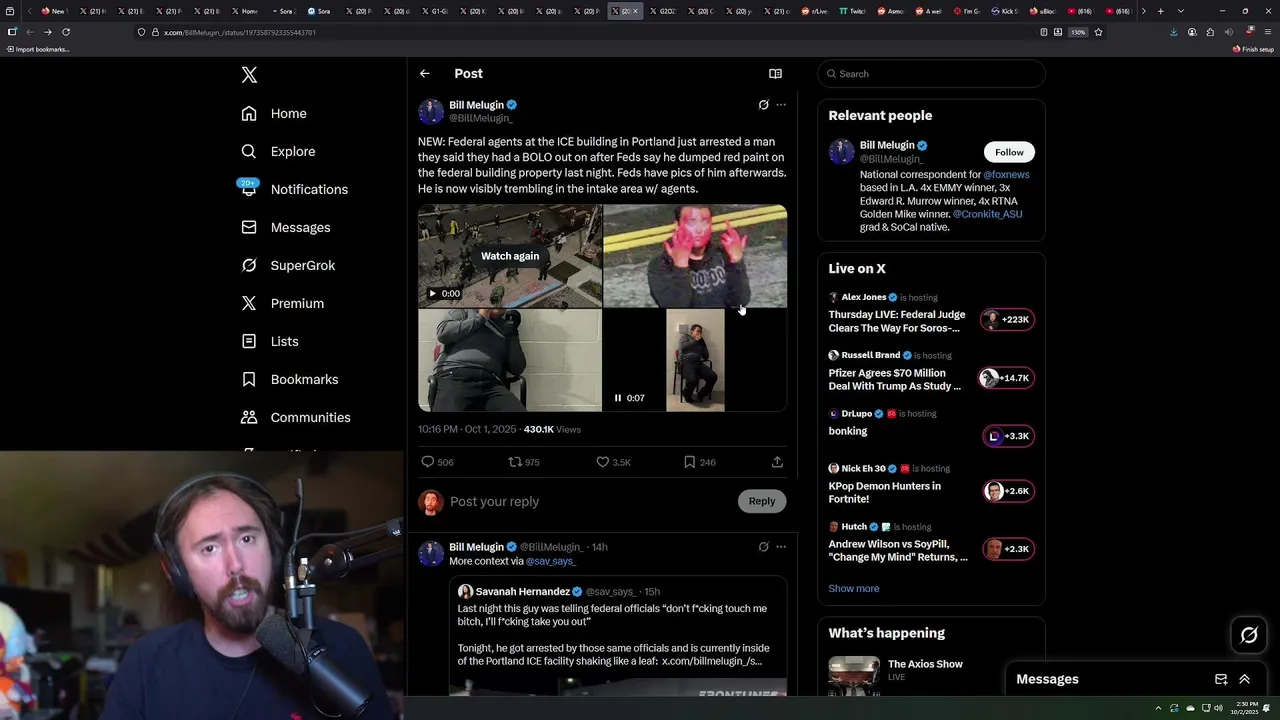Open Lists in the sidebar
Image resolution: width=1280 pixels, height=720 pixels.
click(270, 342)
